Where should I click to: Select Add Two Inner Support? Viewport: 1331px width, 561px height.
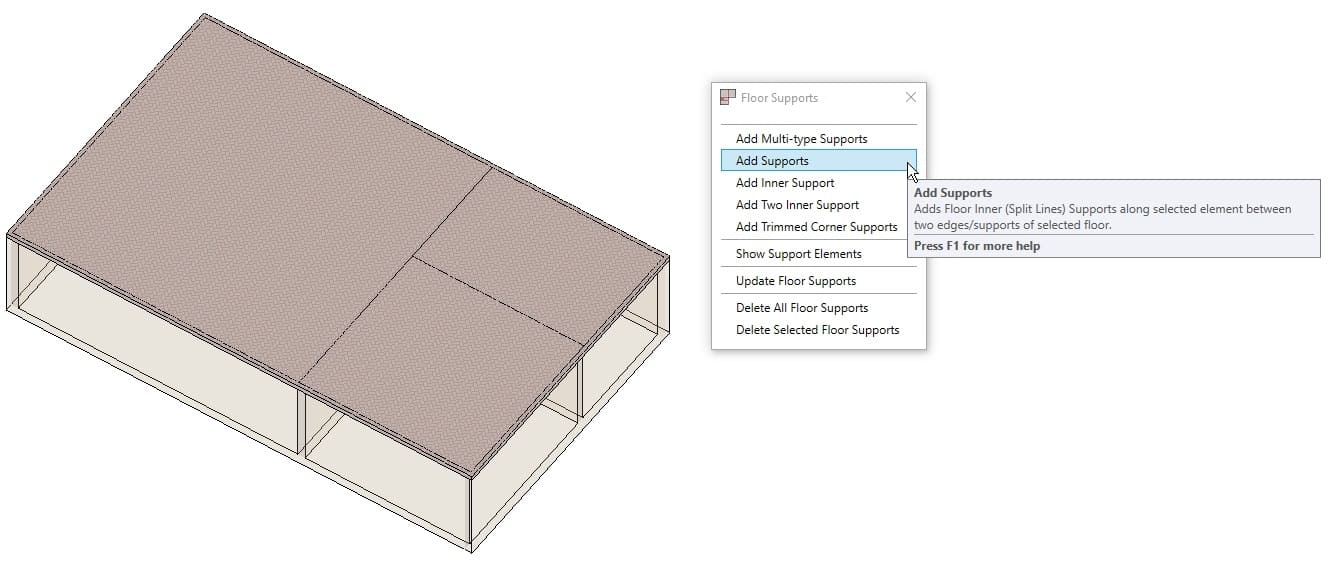point(818,205)
